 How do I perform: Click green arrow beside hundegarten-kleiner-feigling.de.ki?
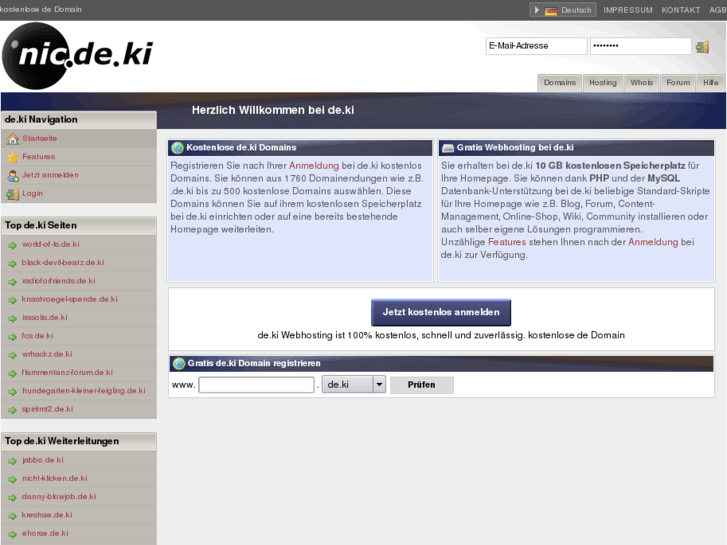[x=13, y=391]
